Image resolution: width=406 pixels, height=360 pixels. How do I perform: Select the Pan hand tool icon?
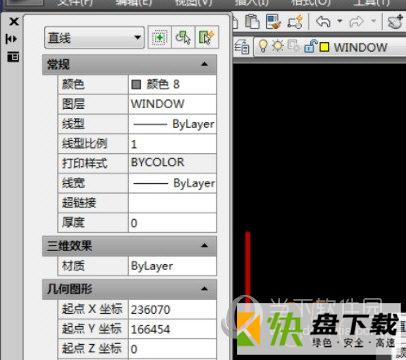pos(395,22)
